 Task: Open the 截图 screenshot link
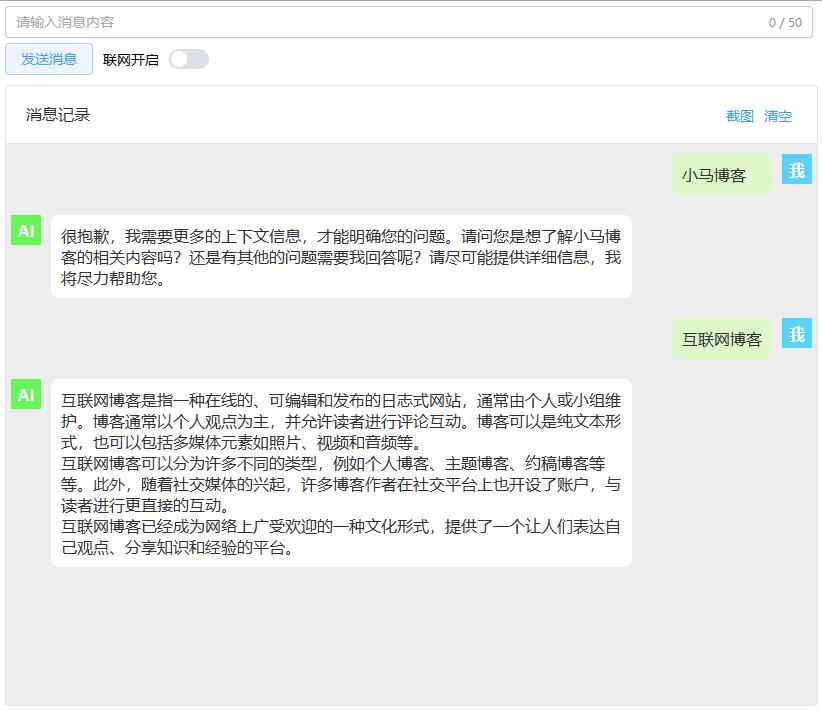click(x=739, y=116)
